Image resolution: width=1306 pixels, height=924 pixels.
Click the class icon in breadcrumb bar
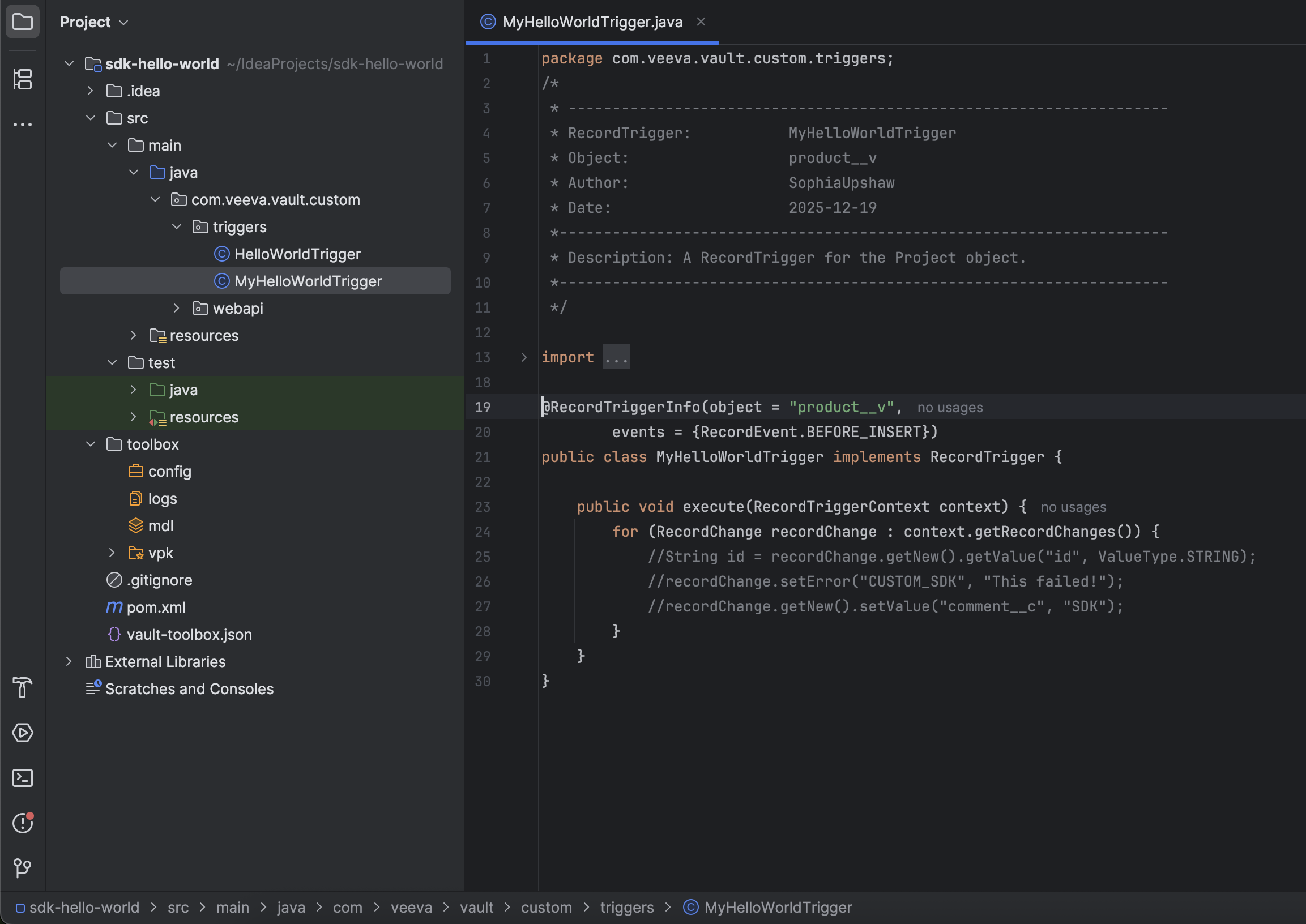[x=690, y=907]
